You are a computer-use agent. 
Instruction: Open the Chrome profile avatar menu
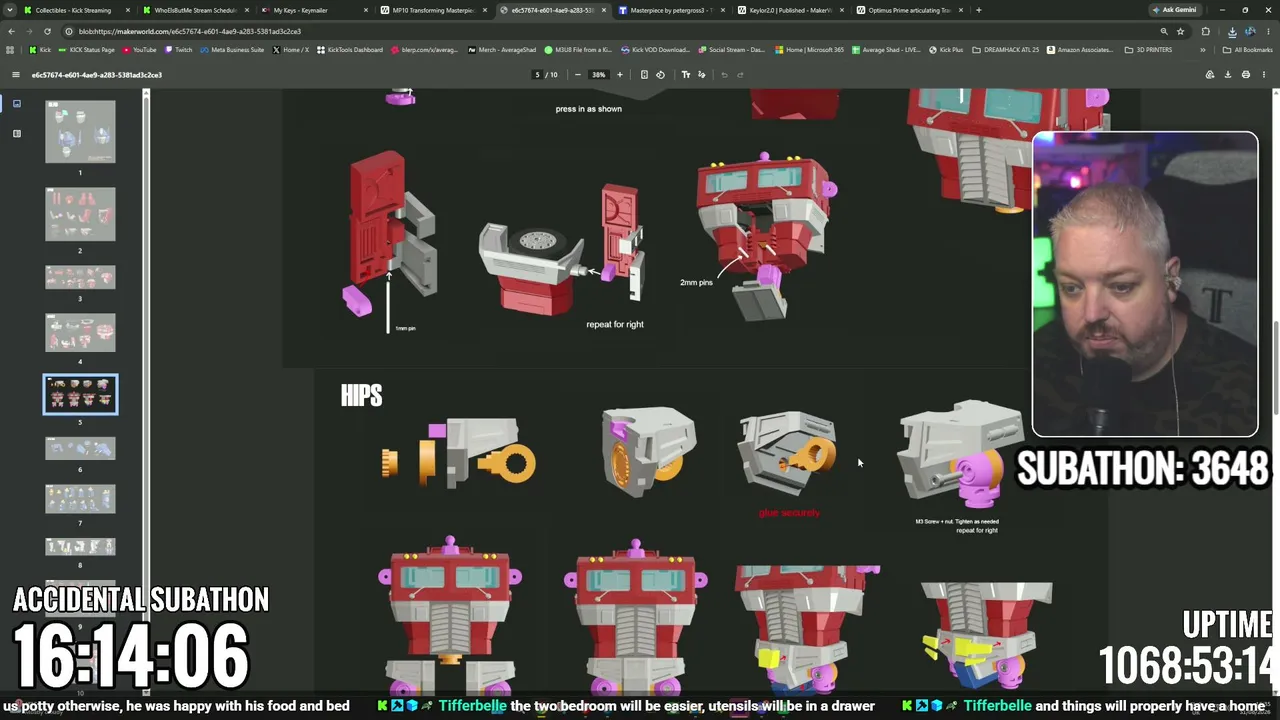pyautogui.click(x=1250, y=31)
